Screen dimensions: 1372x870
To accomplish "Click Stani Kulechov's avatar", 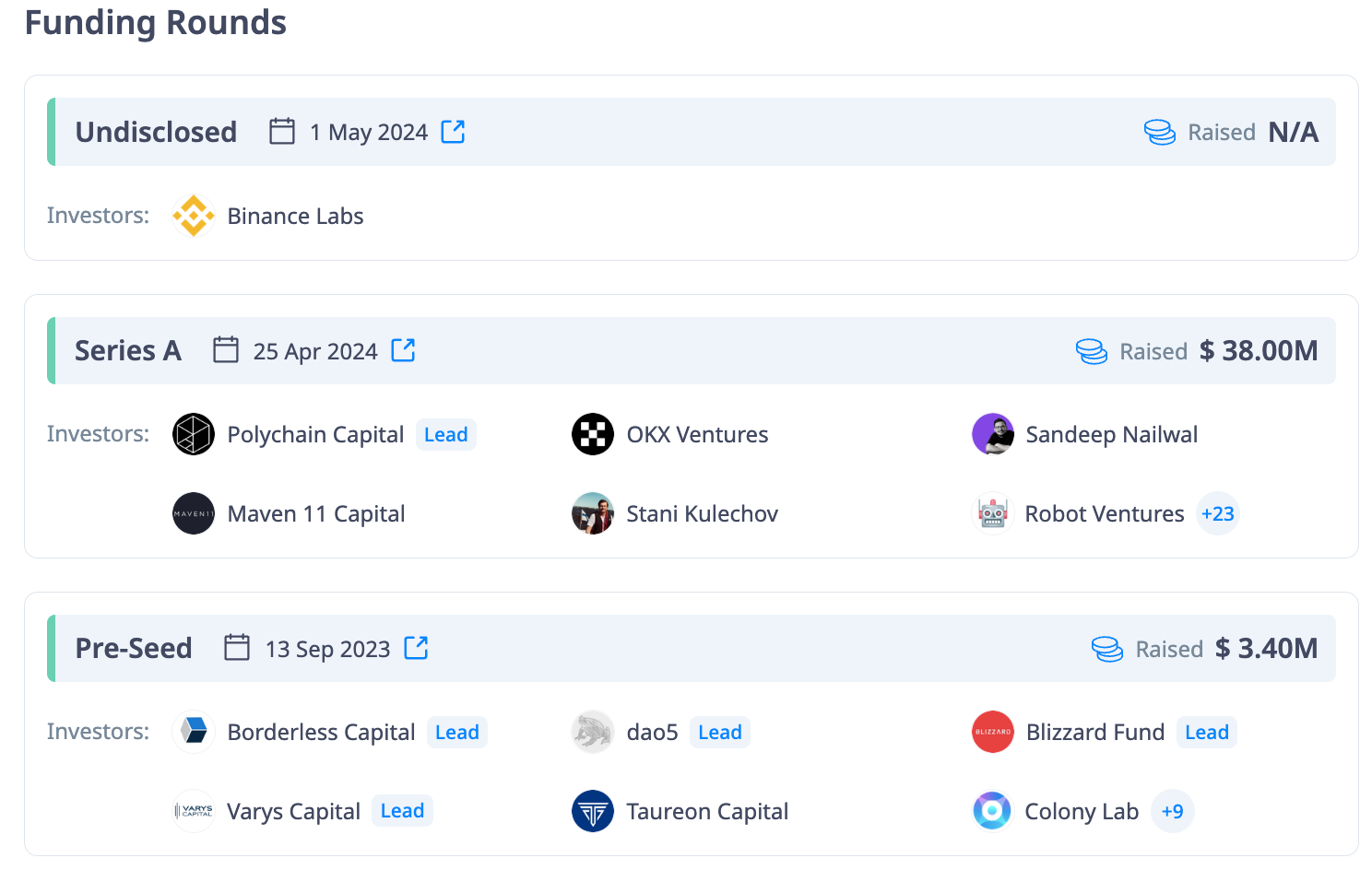I will [x=593, y=513].
